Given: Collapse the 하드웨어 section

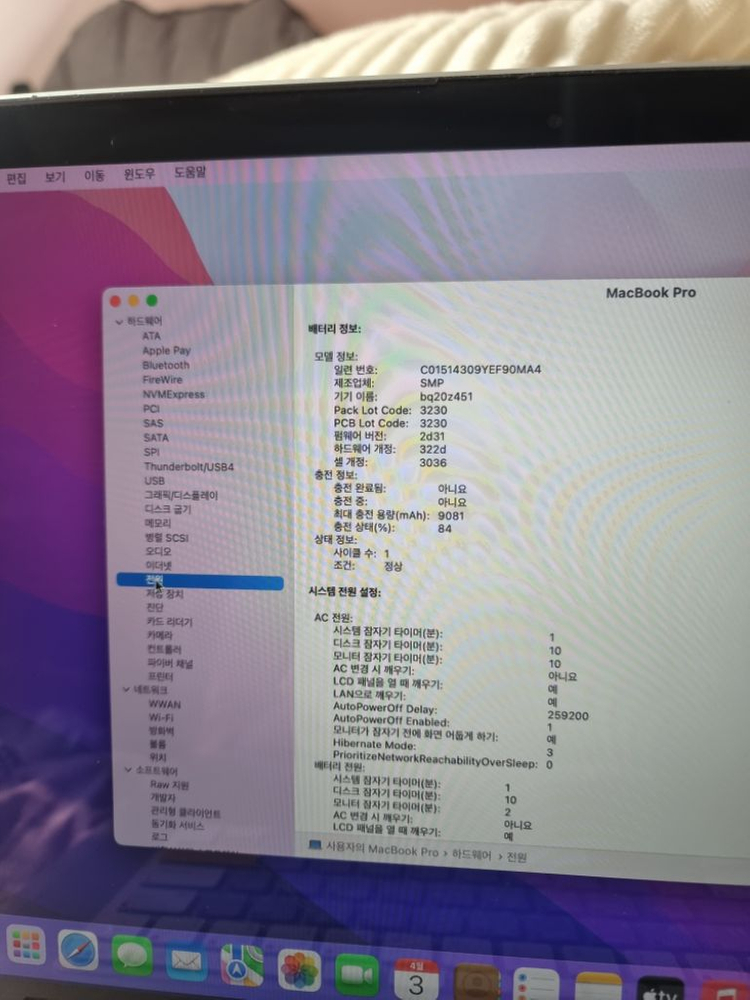Looking at the screenshot, I should [119, 321].
